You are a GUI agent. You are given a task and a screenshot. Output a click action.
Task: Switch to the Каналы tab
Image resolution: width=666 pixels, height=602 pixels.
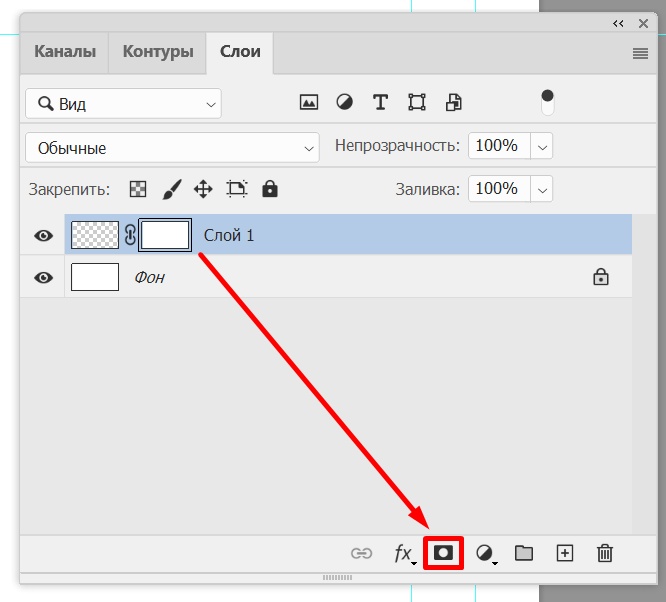(x=65, y=51)
